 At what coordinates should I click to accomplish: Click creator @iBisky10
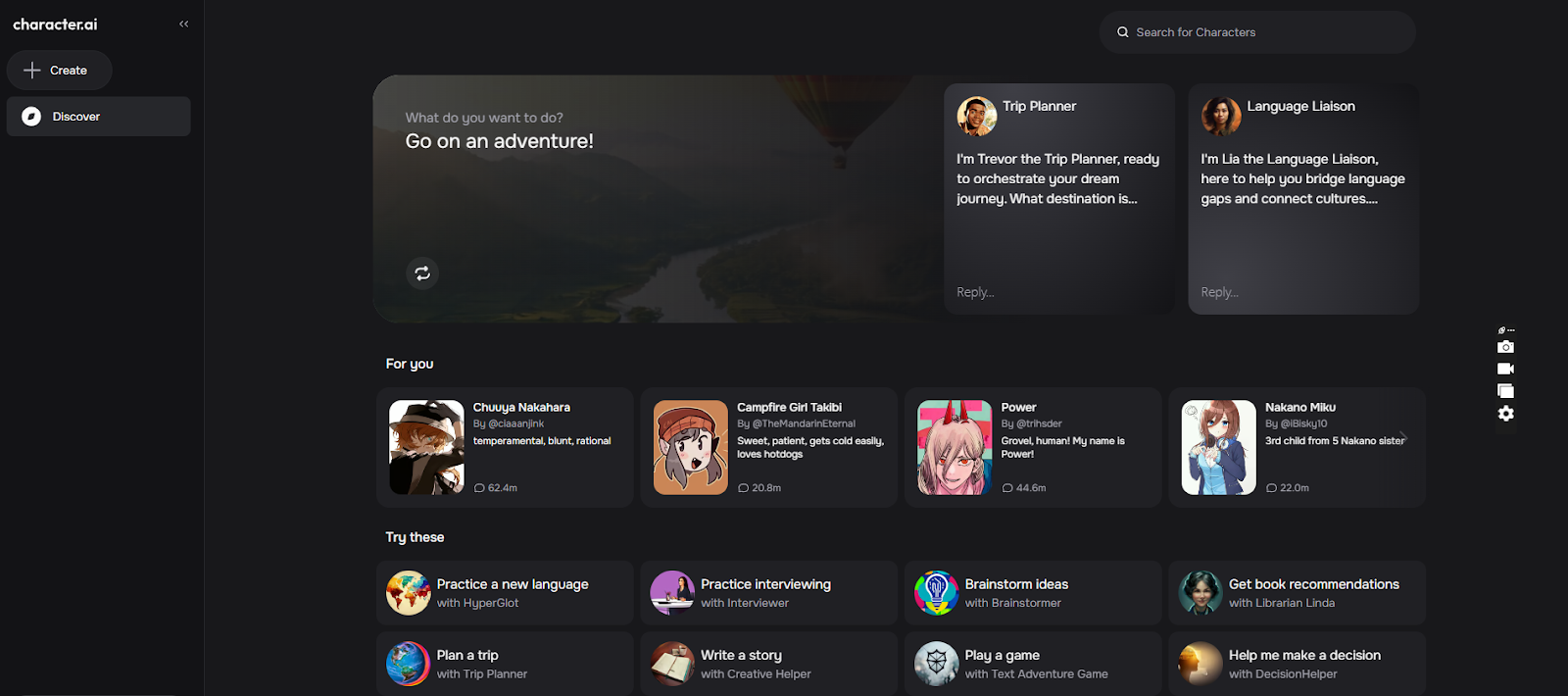coord(1303,424)
